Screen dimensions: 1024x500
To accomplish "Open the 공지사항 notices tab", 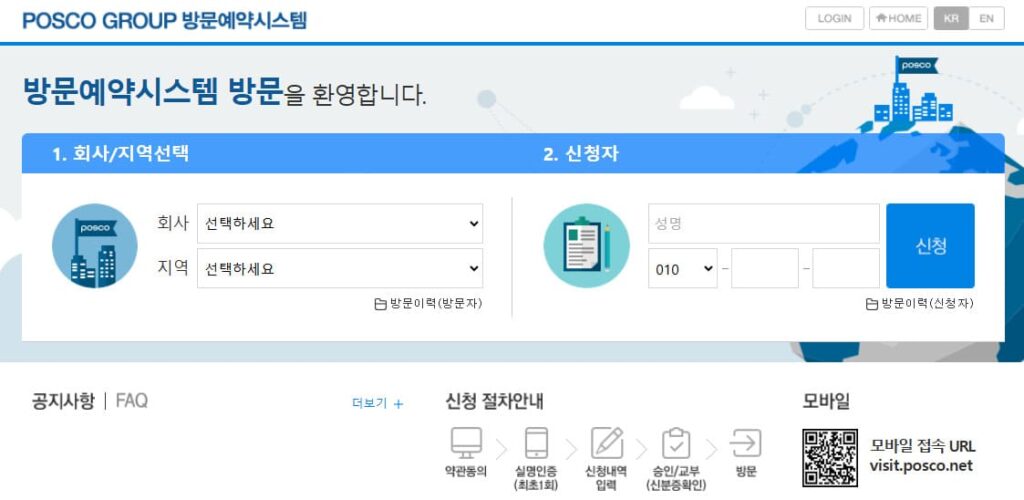I will tap(63, 401).
